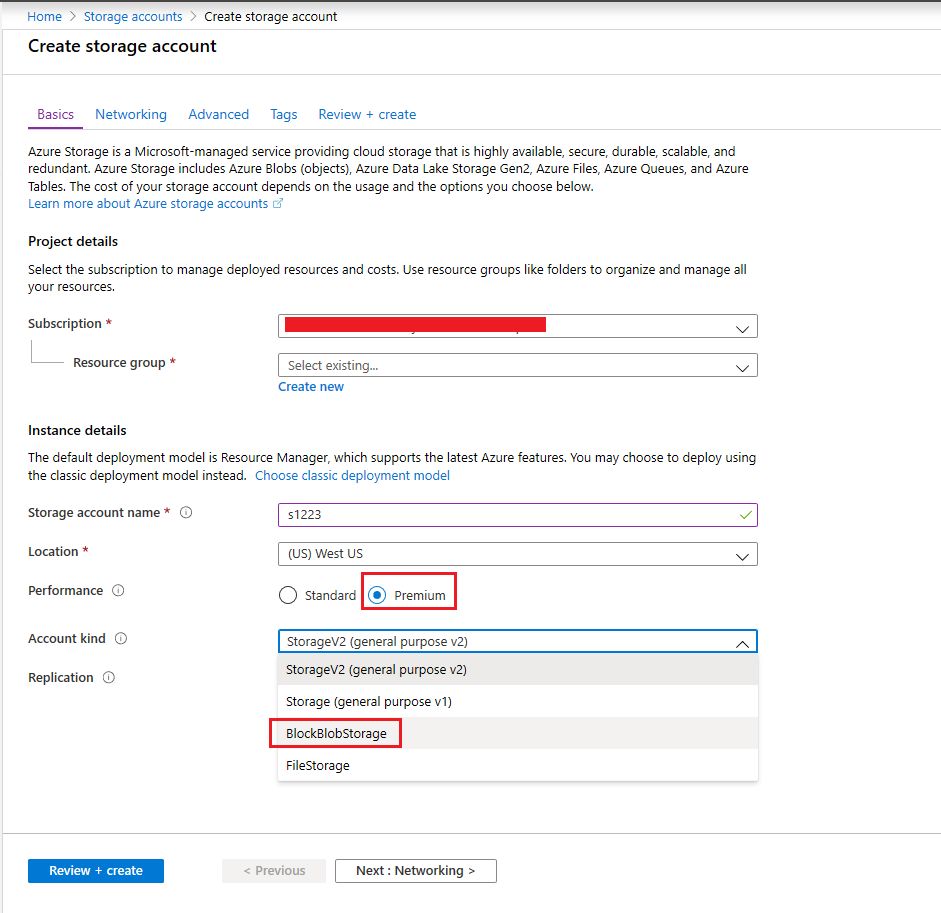The width and height of the screenshot is (941, 913).
Task: Open the Account kind info icon
Action: coord(121,639)
